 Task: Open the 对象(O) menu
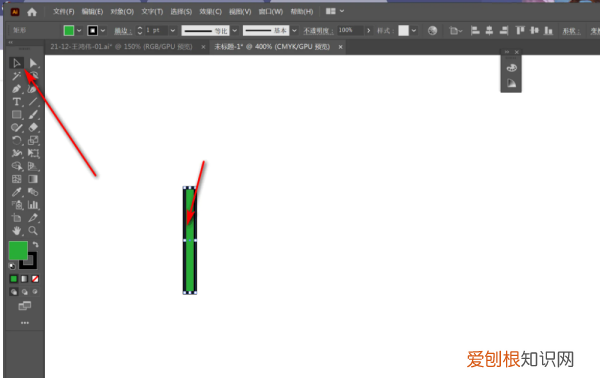122,12
